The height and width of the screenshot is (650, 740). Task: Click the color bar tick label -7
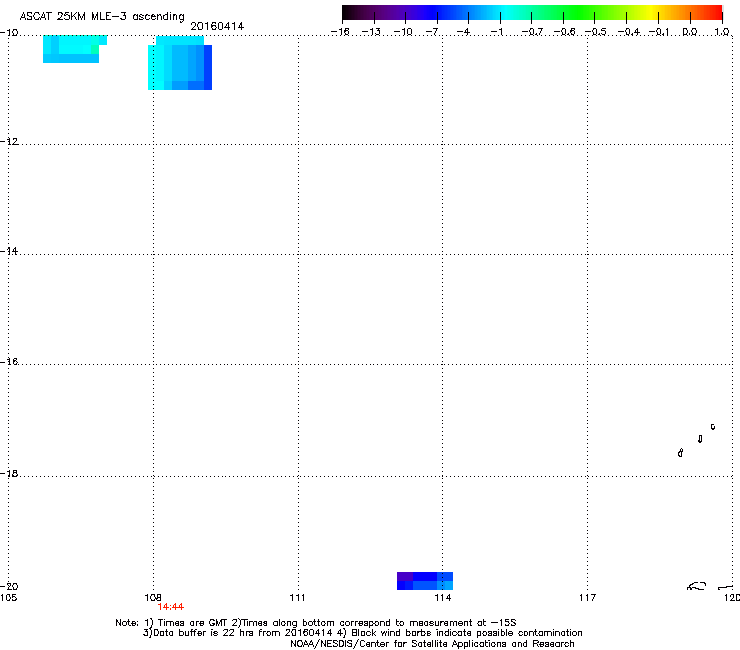click(x=434, y=32)
